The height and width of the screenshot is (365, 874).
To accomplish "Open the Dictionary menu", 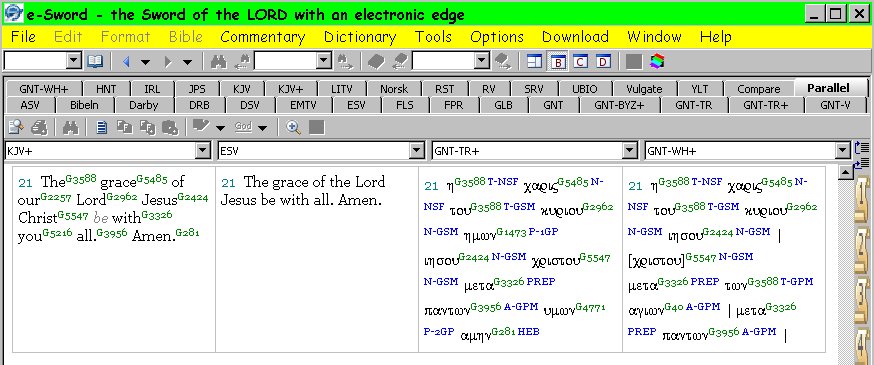I will click(x=360, y=37).
